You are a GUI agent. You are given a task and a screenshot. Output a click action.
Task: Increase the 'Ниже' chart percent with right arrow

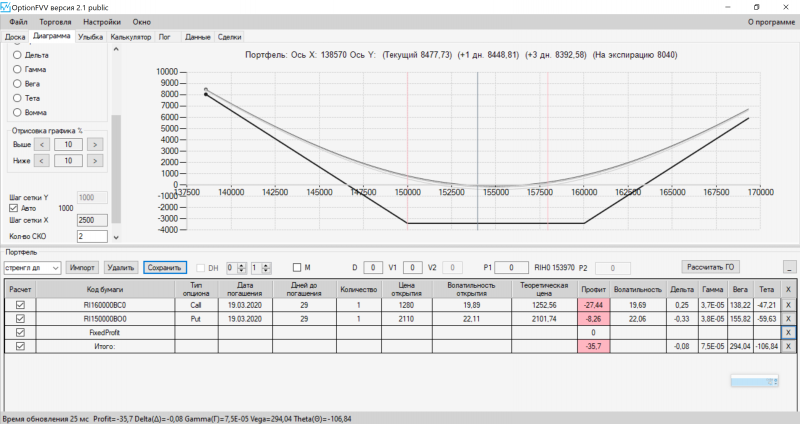pos(95,161)
